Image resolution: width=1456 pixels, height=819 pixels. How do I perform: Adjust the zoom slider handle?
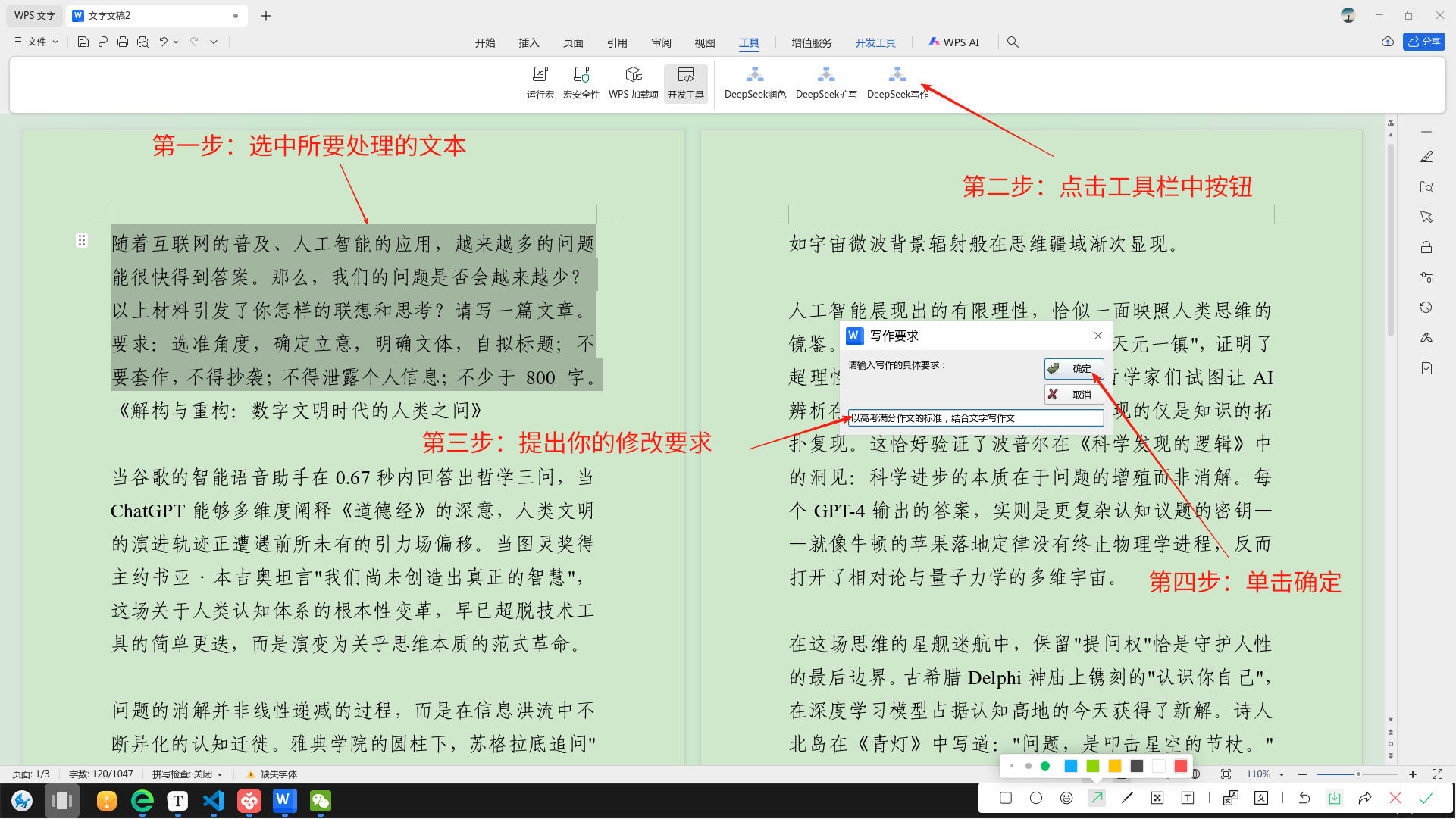pos(1358,775)
